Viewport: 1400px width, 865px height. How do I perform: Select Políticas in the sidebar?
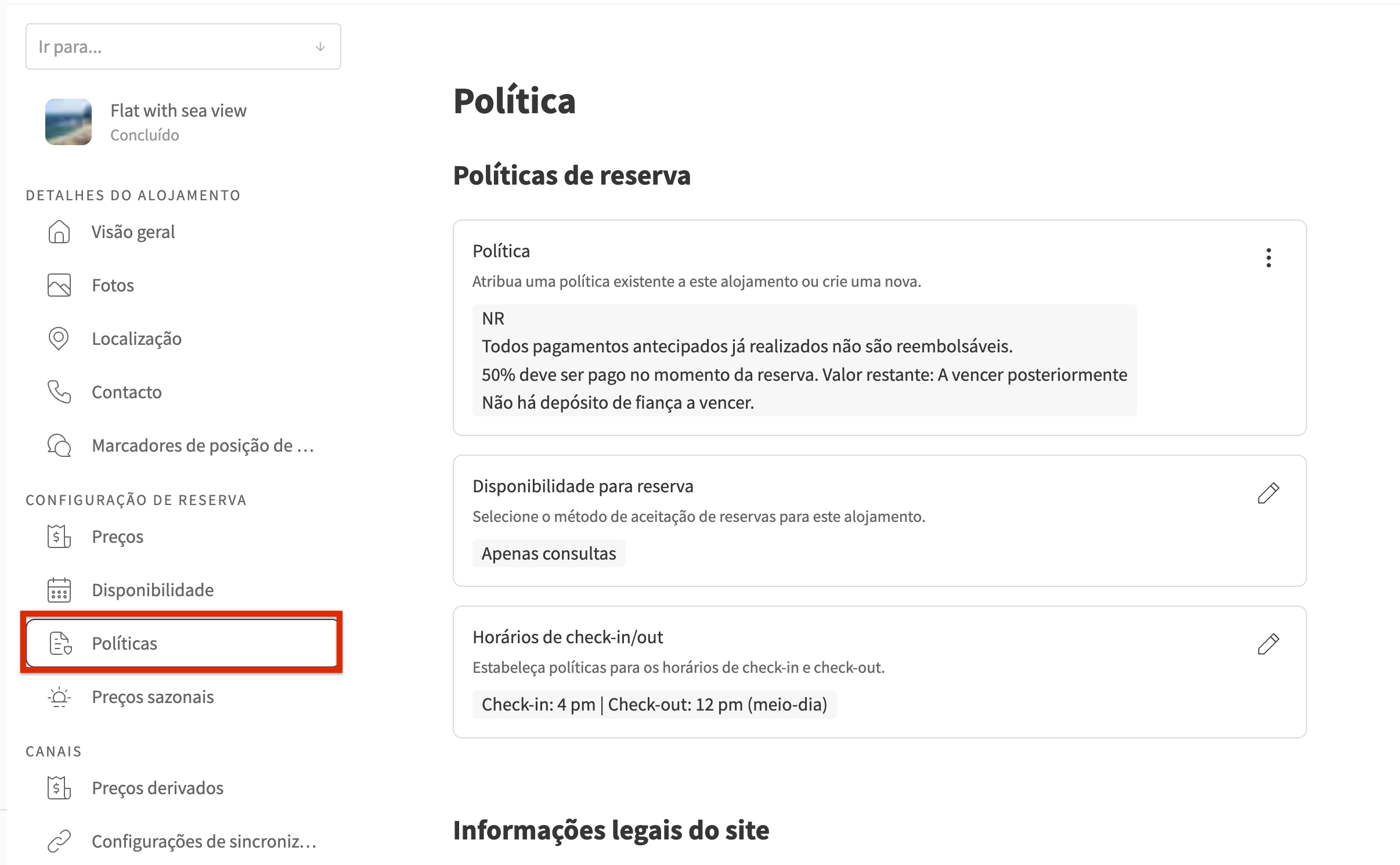[124, 643]
